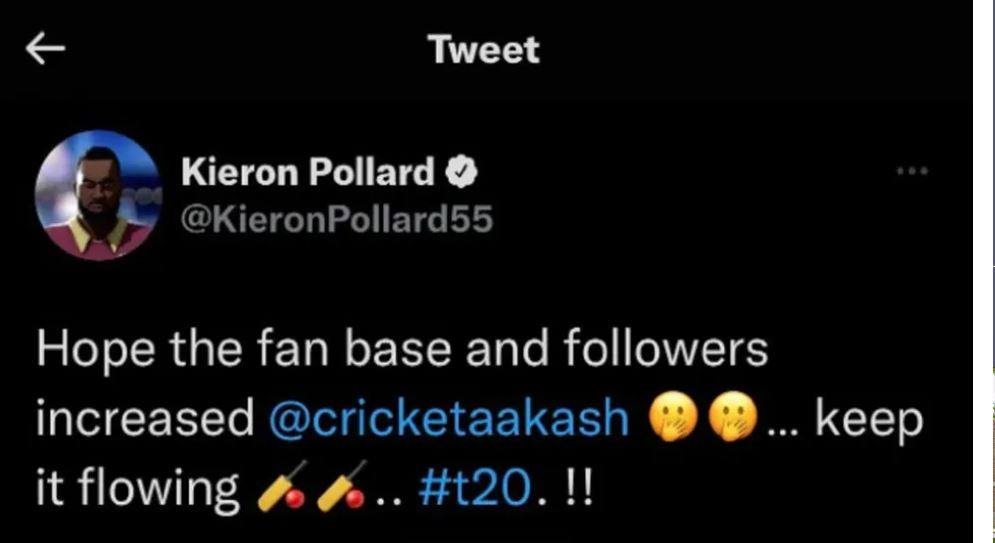The width and height of the screenshot is (995, 543).
Task: Open the @cricketaakash mention
Action: (448, 420)
